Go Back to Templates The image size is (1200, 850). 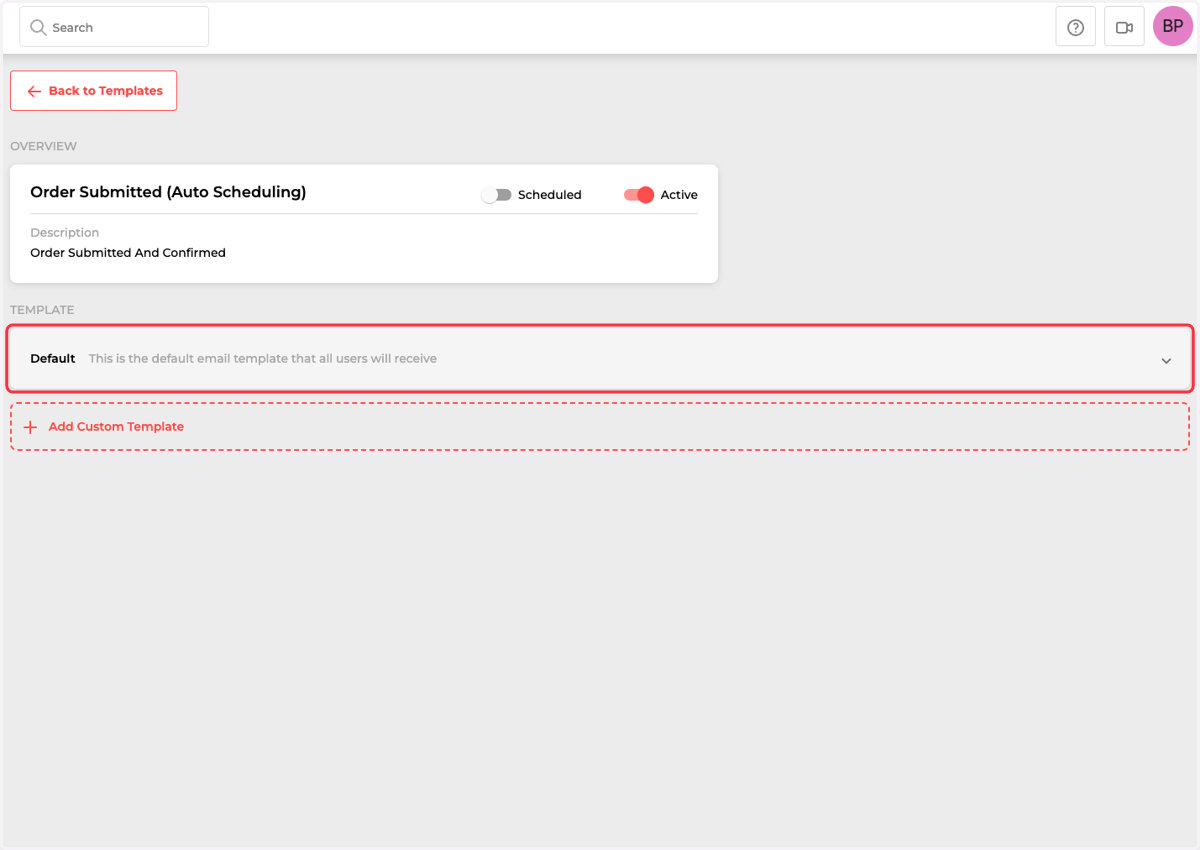pyautogui.click(x=94, y=90)
